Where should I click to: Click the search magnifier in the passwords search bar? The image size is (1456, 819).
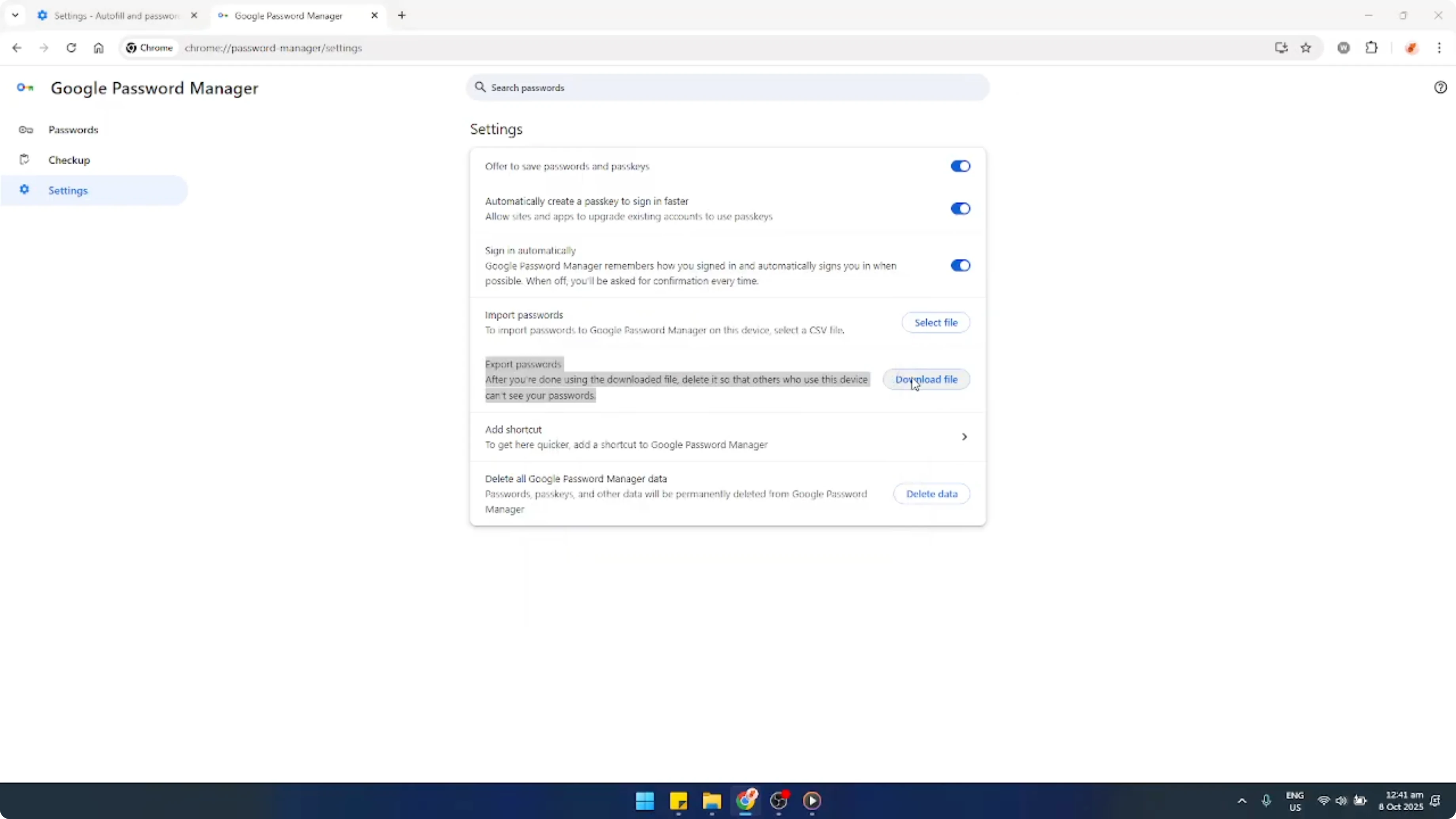click(x=480, y=87)
